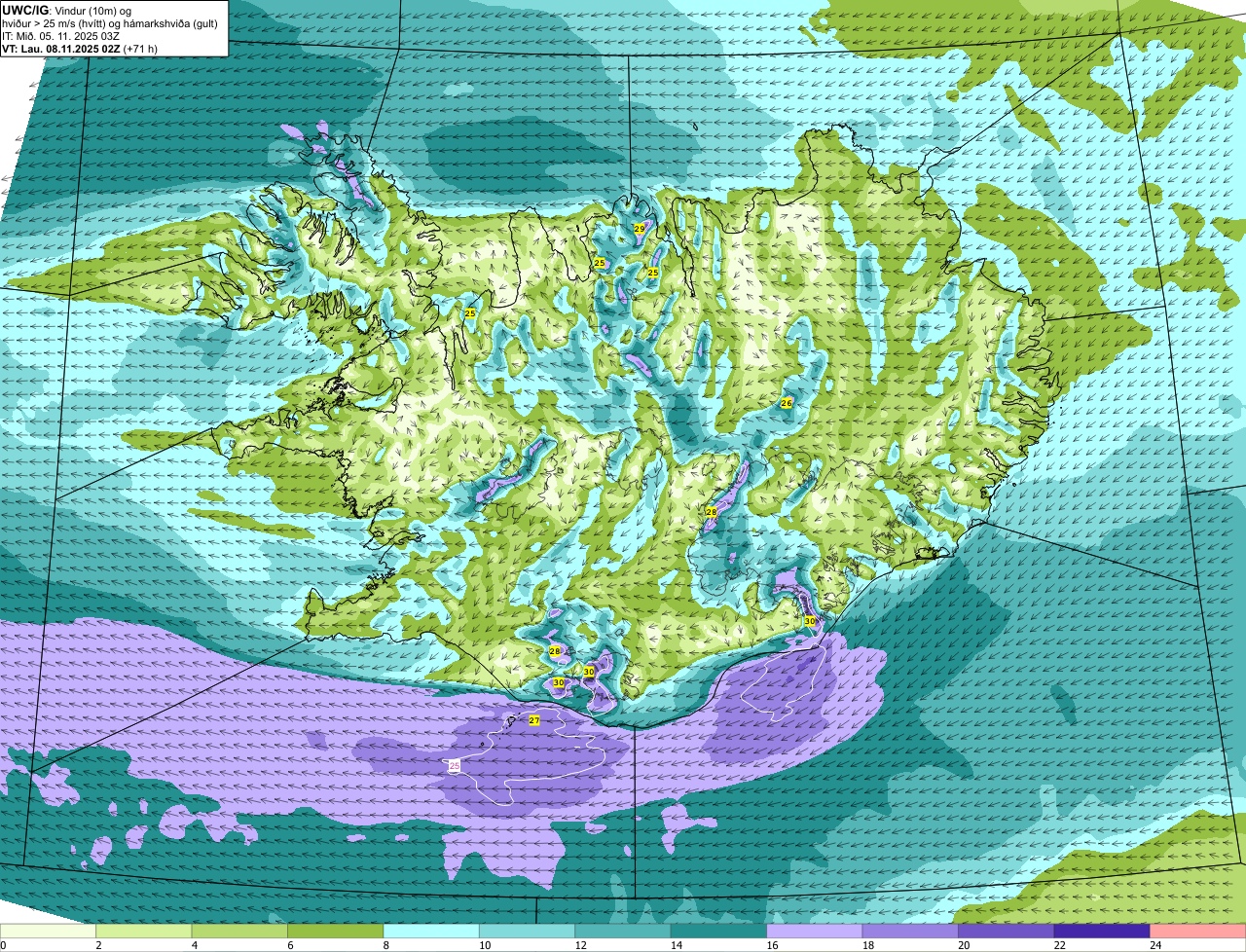Click the 18–20 m/s purple legend swatch

911,931
